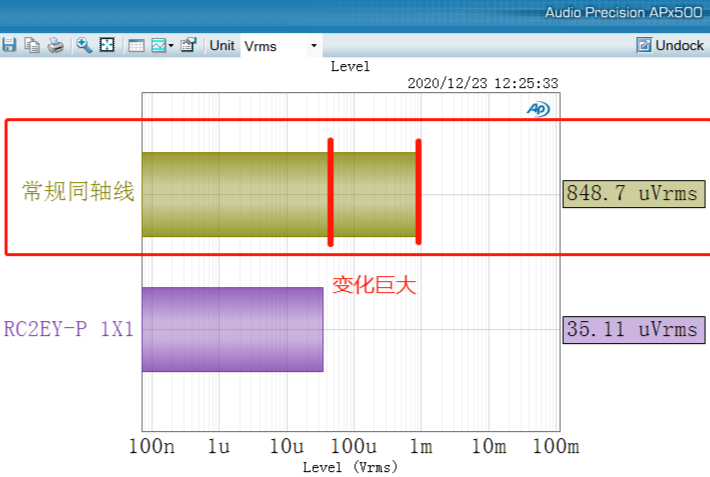Click the Save graph icon
This screenshot has height=477, width=710.
[x=9, y=45]
